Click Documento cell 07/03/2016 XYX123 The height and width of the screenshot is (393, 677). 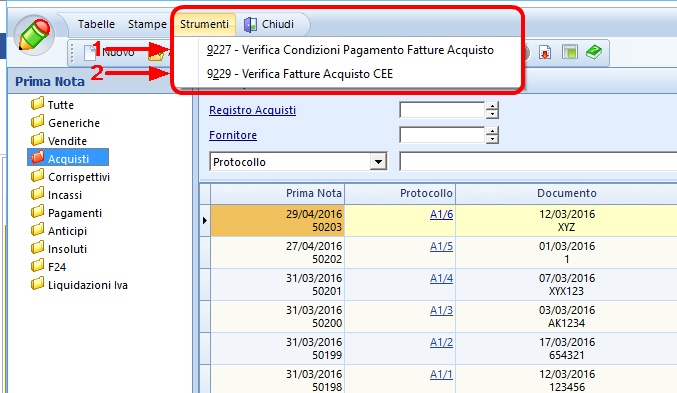tap(566, 285)
